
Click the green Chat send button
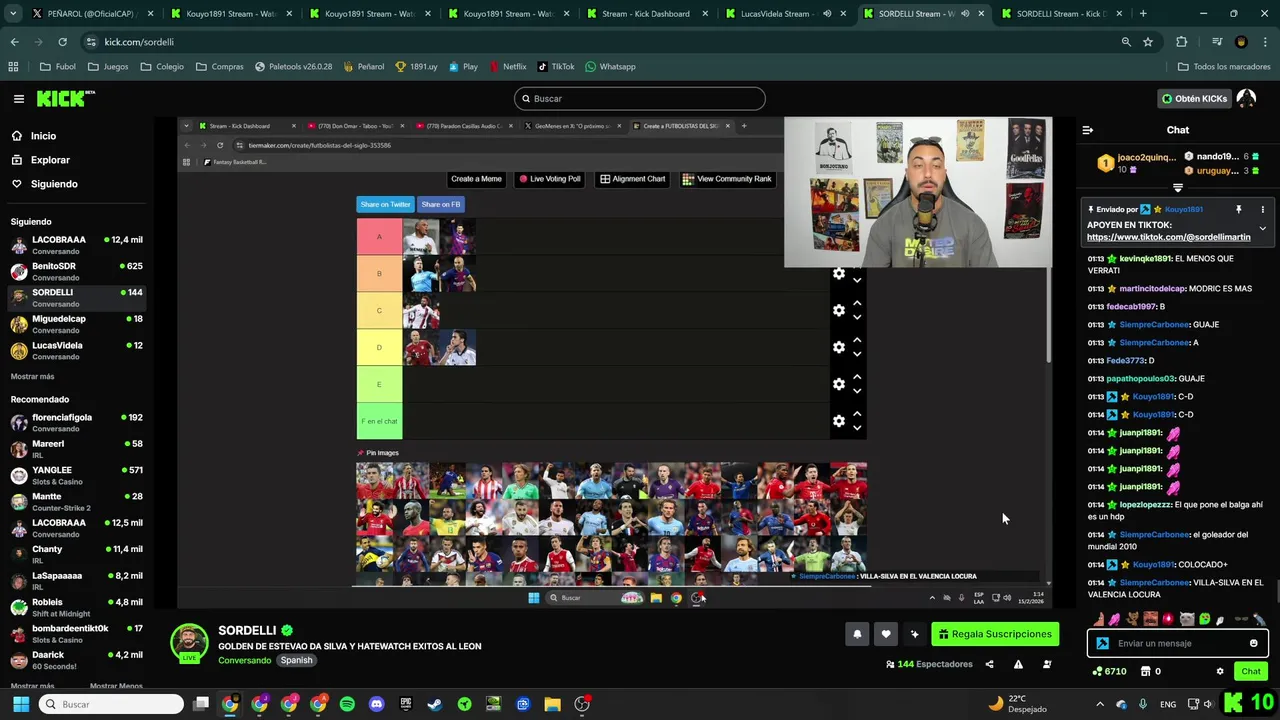(x=1251, y=671)
